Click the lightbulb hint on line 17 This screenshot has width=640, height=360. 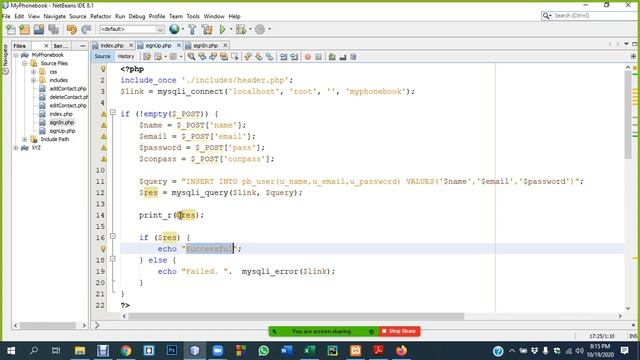[103, 249]
